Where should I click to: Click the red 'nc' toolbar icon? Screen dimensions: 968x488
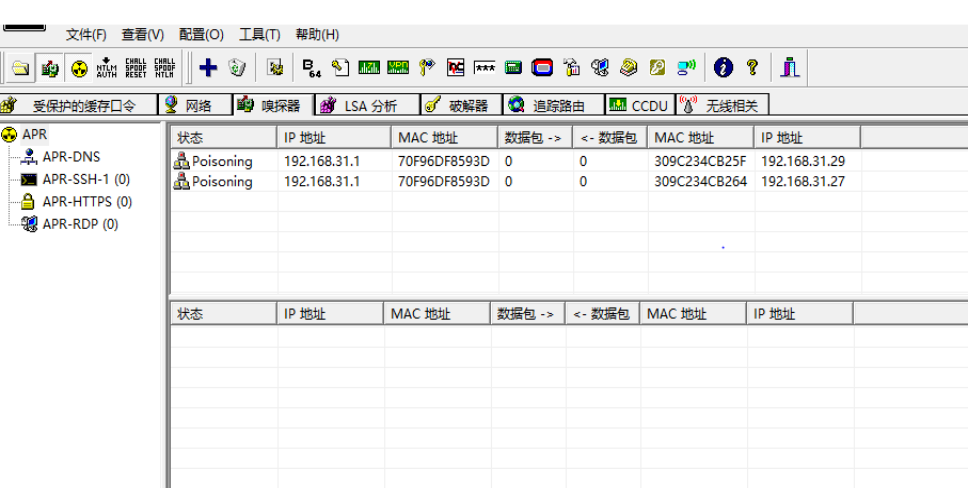(456, 67)
